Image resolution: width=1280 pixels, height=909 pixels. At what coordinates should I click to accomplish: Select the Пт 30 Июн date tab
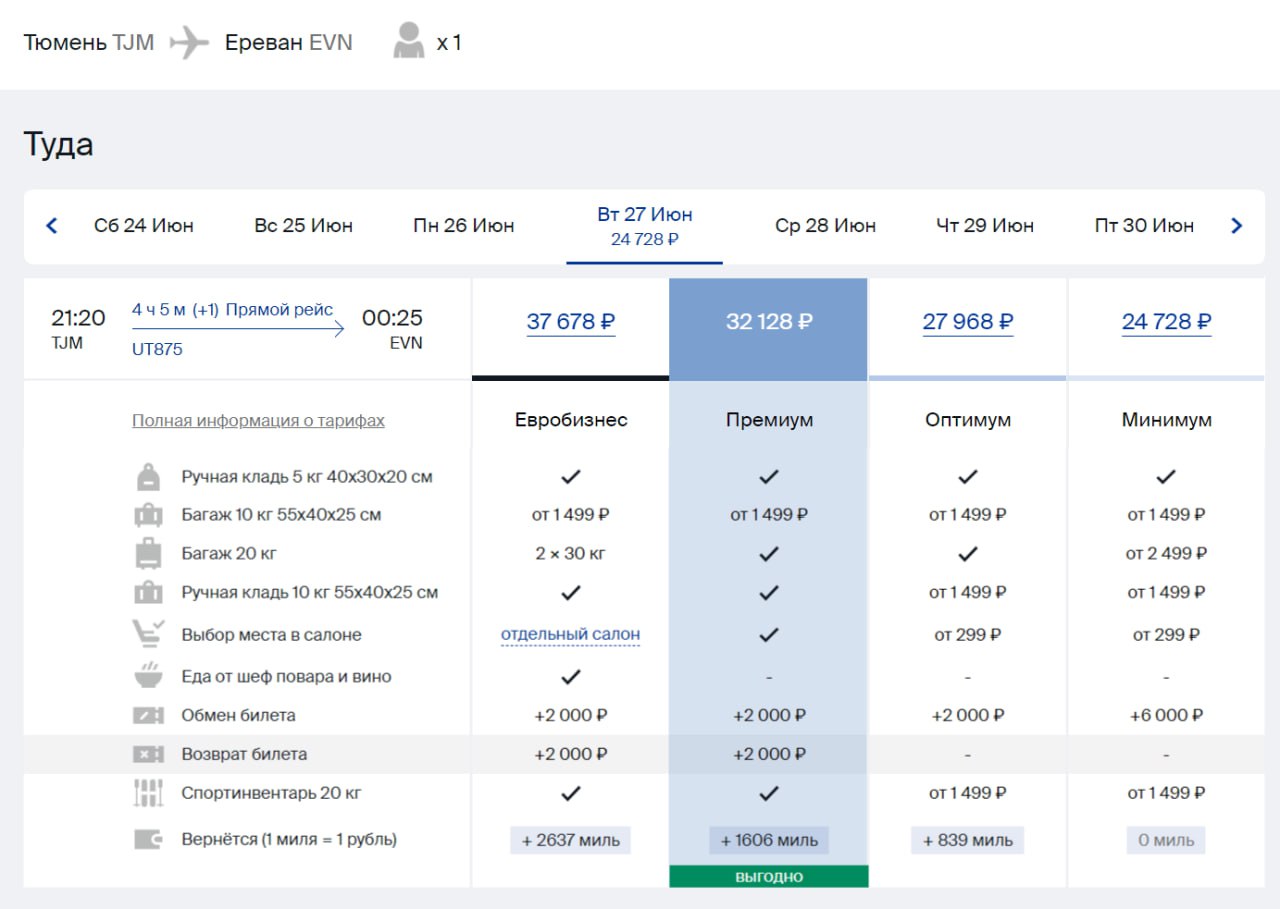pos(1144,226)
